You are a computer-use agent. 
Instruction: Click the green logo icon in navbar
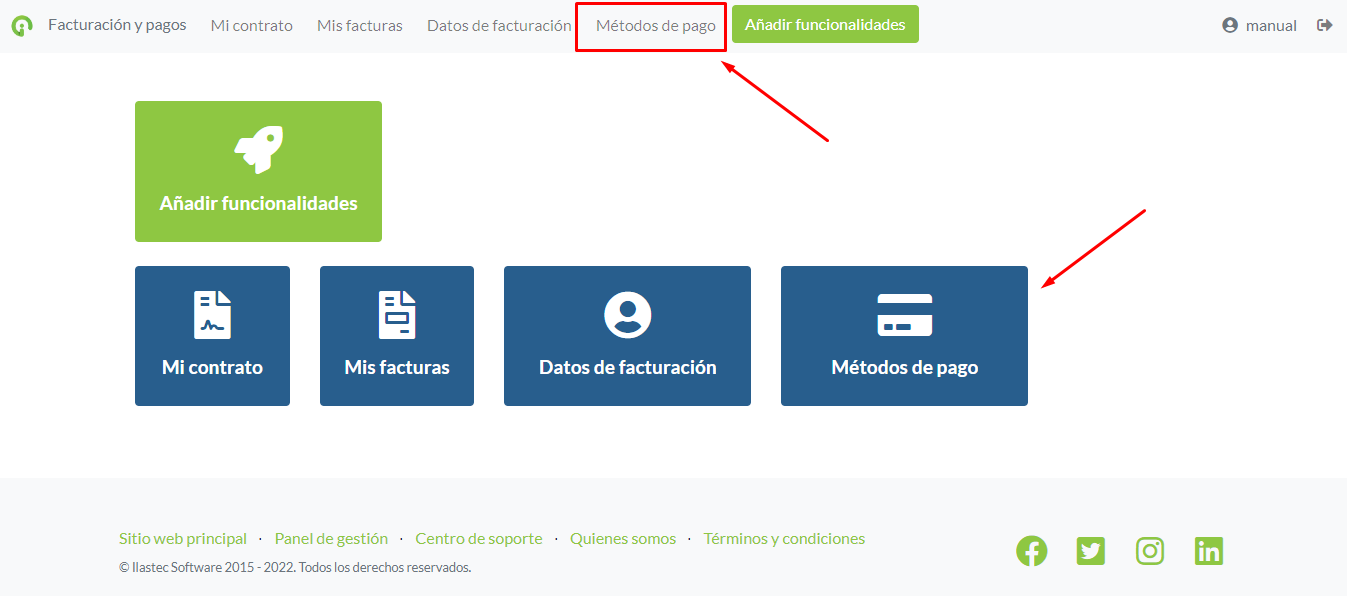22,26
